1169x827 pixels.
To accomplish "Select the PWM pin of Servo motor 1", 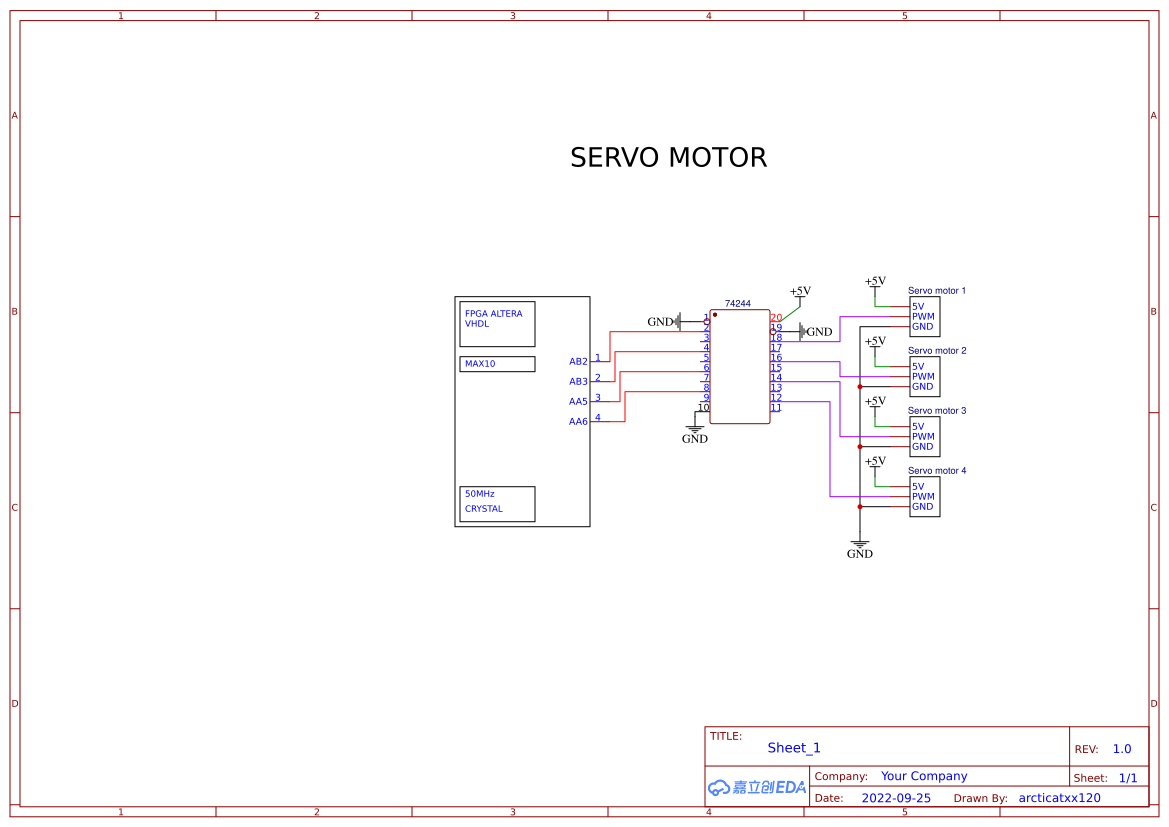I will [x=923, y=316].
